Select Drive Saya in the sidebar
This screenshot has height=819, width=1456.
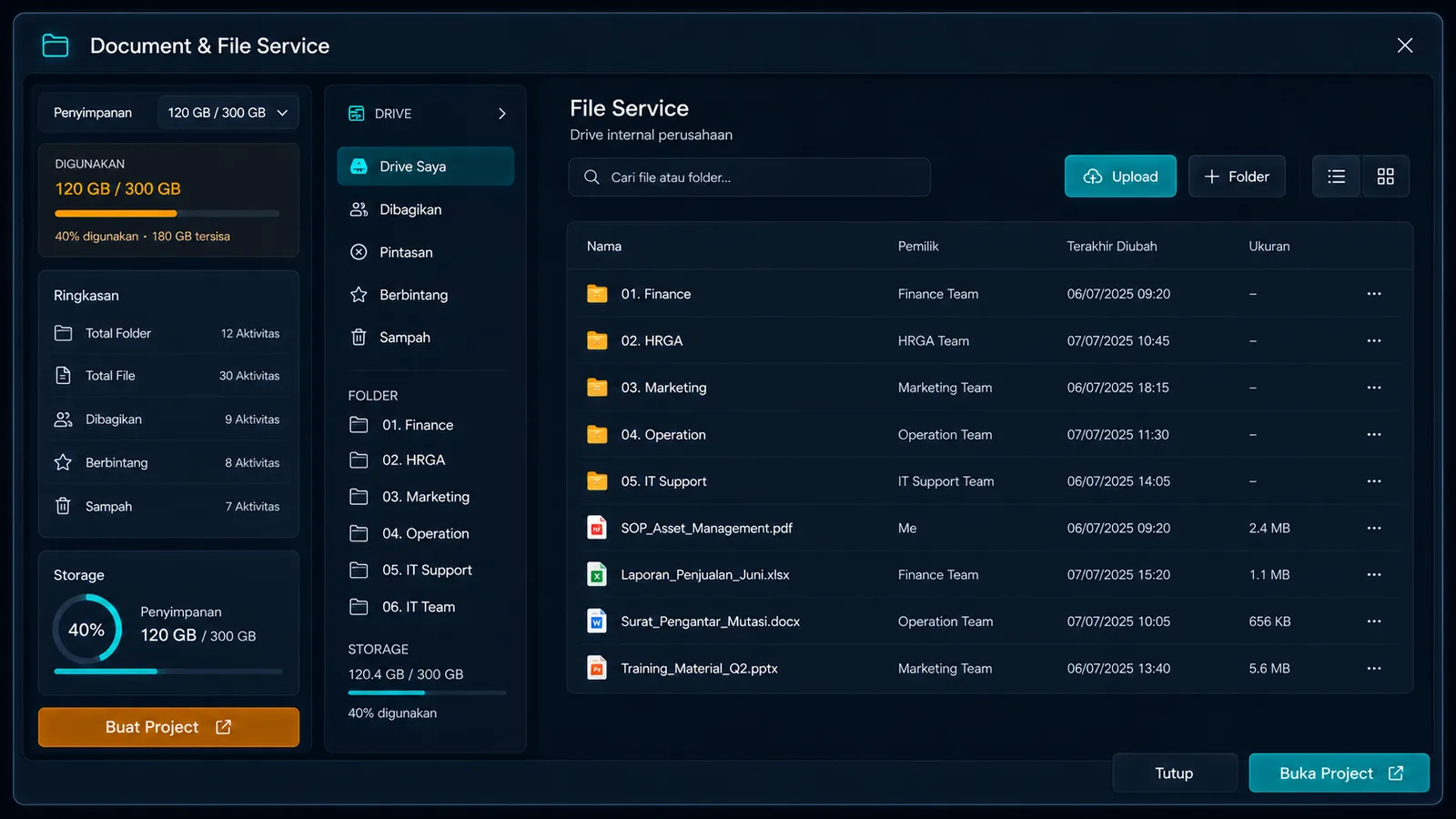425,167
